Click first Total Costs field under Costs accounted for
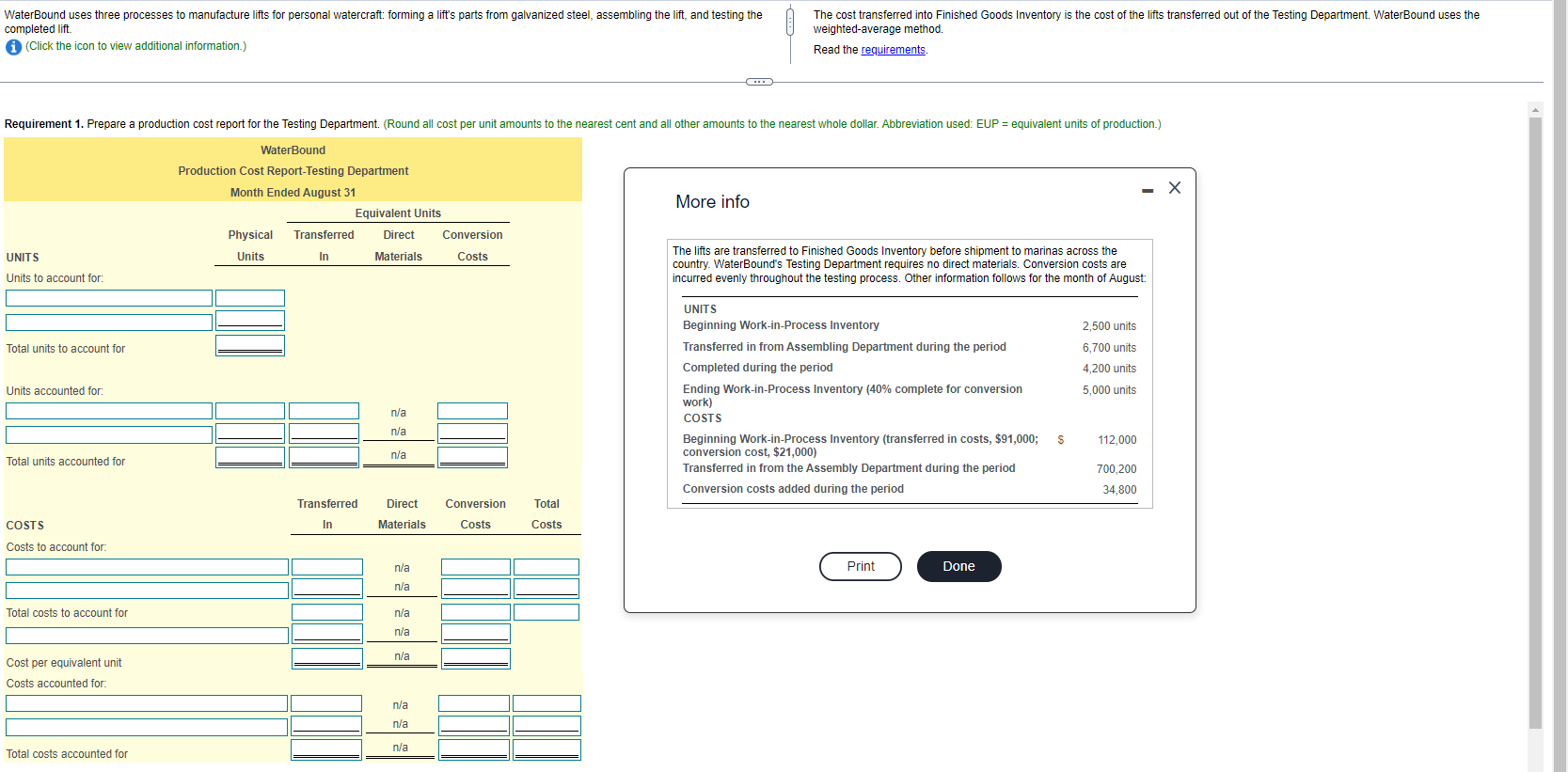This screenshot has height=772, width=1568. (546, 703)
